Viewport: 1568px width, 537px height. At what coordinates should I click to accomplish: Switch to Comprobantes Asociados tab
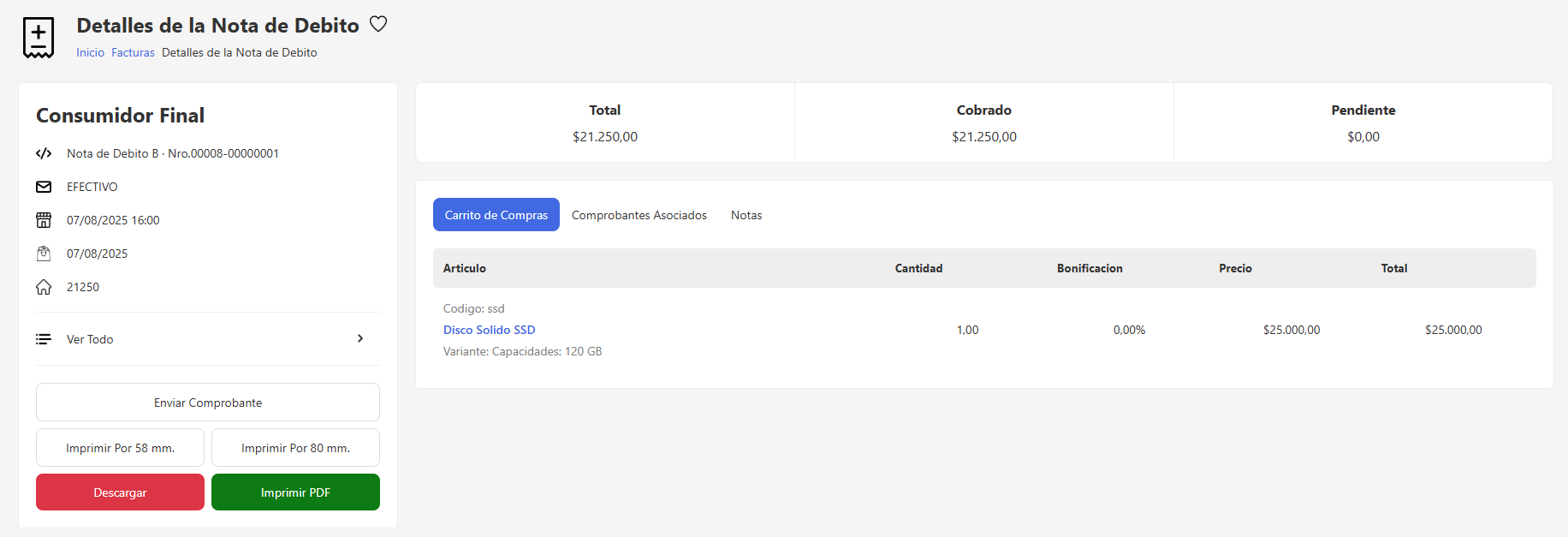639,215
